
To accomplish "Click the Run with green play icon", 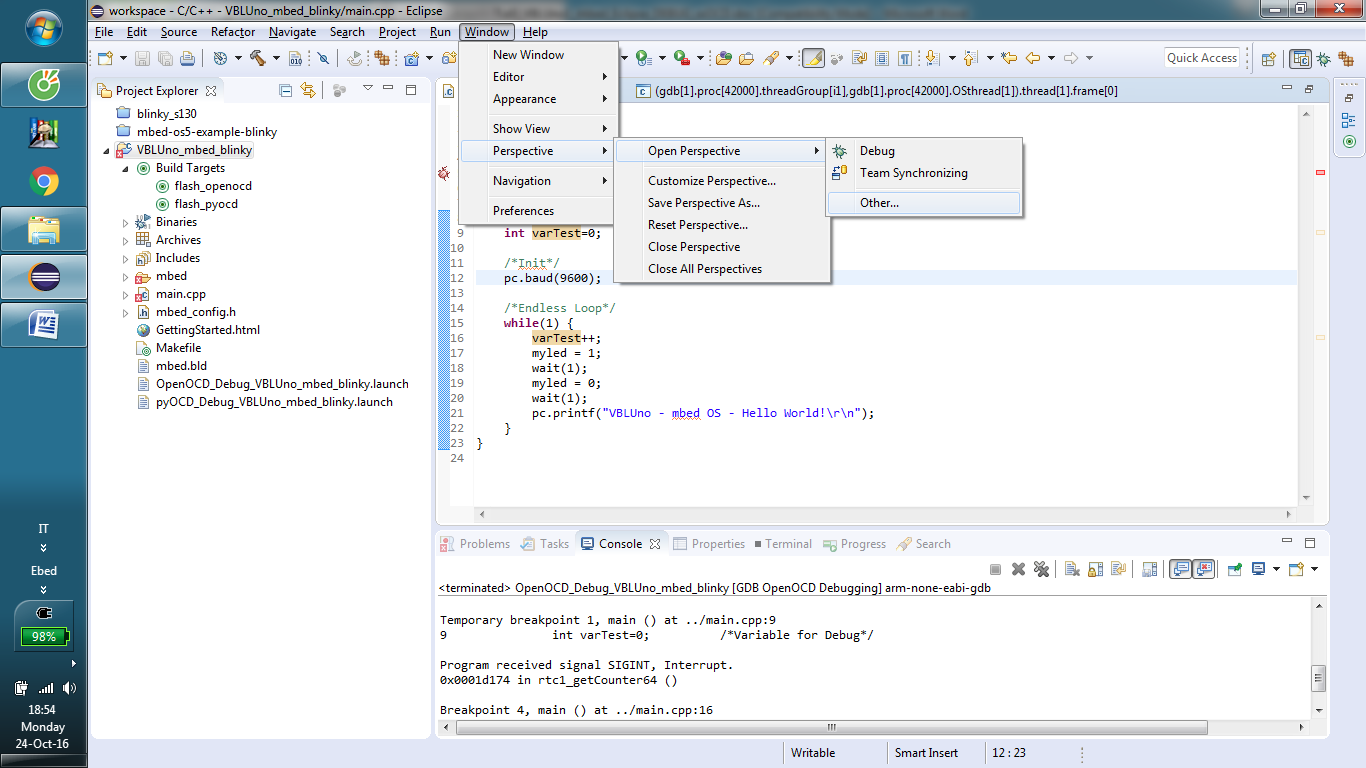I will [x=643, y=58].
